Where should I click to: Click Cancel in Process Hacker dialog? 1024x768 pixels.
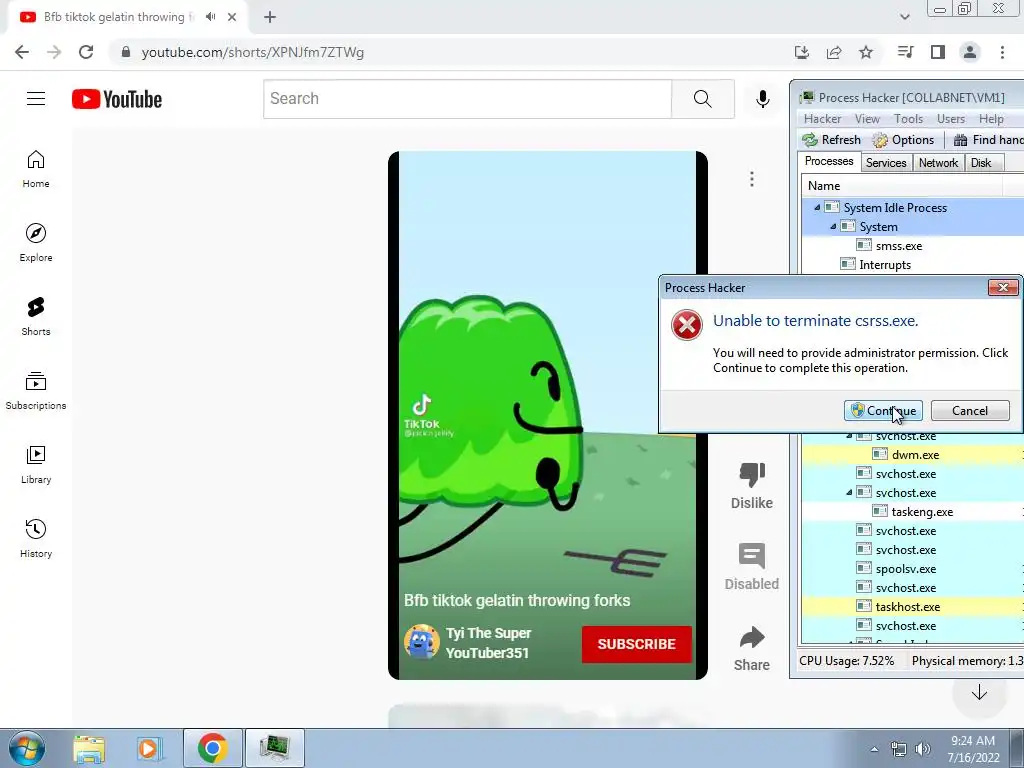coord(970,411)
